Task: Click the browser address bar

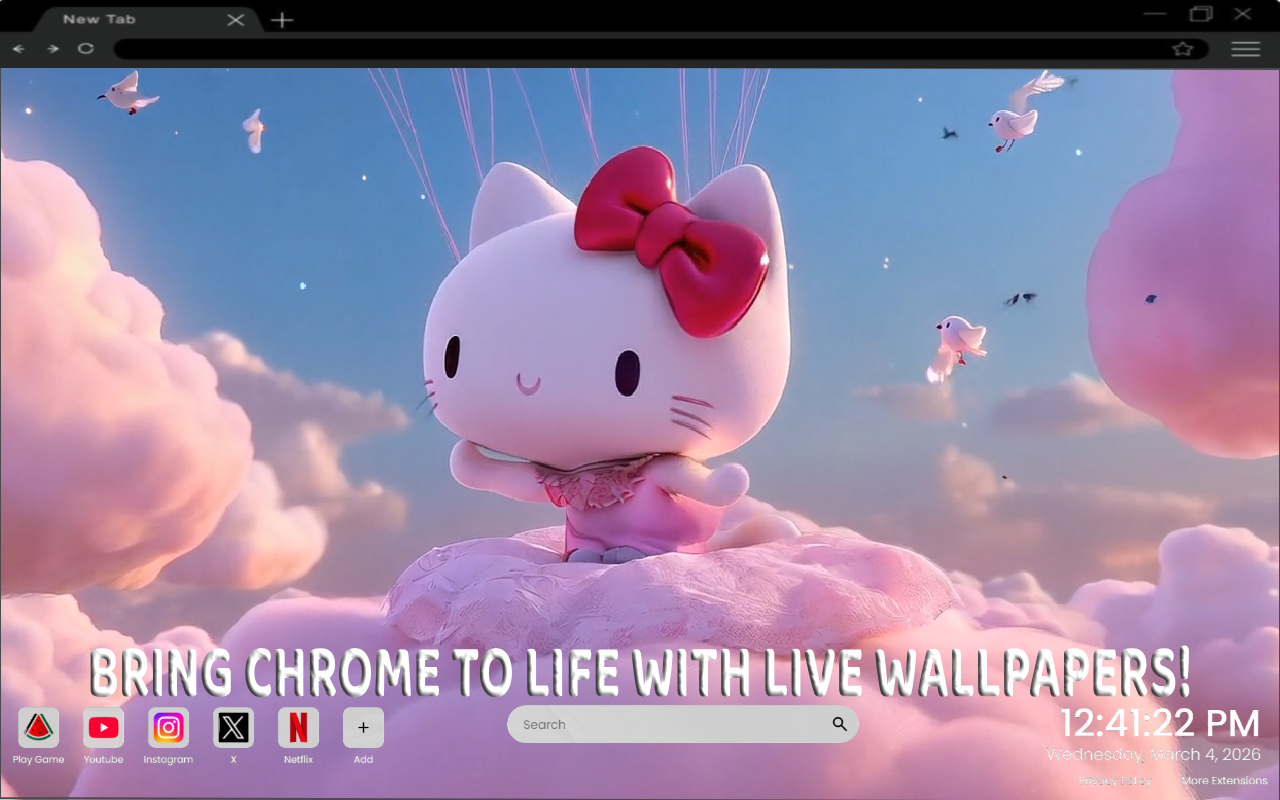Action: coord(661,49)
